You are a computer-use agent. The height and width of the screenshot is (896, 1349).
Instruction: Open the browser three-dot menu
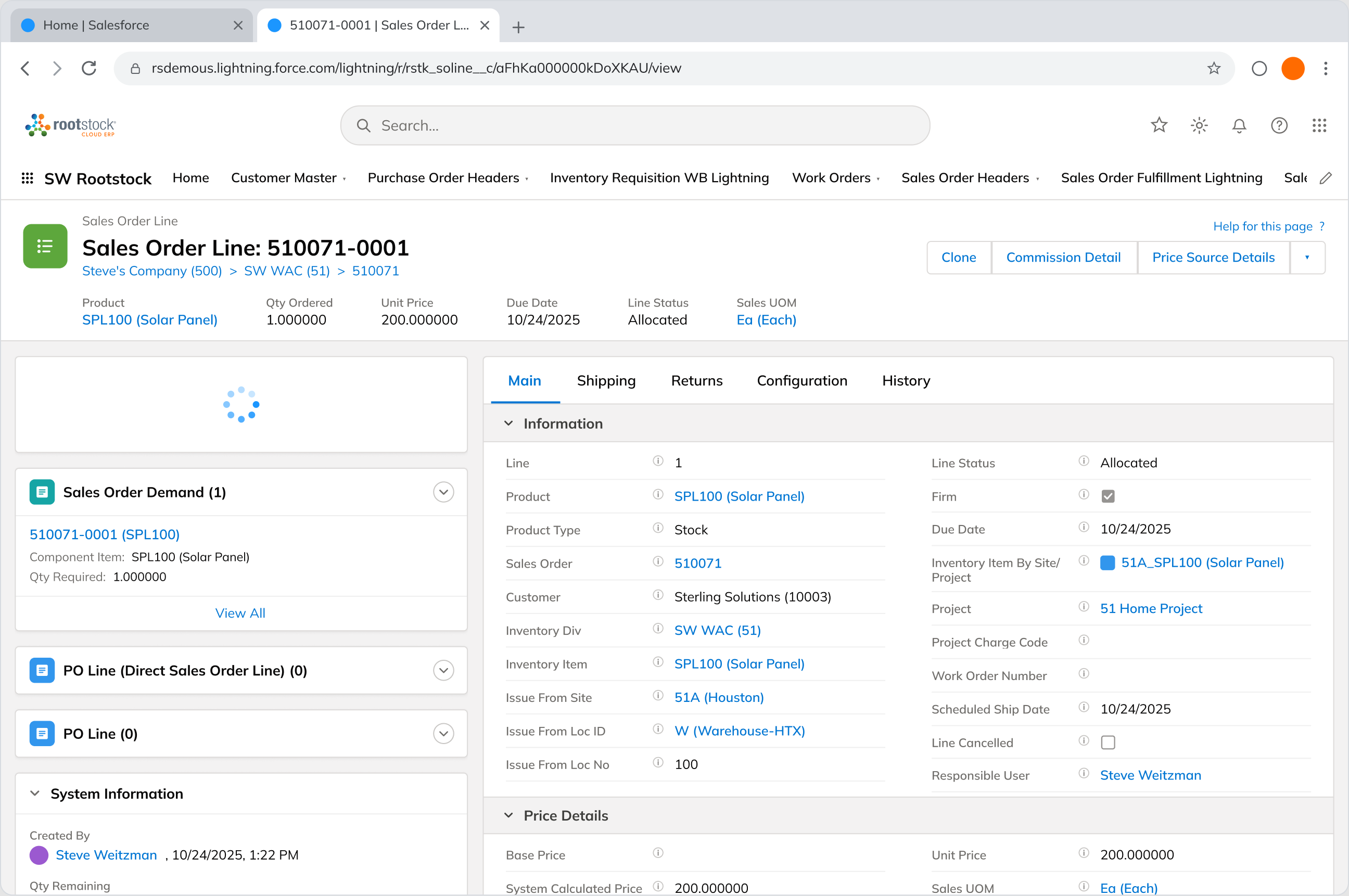[x=1326, y=69]
